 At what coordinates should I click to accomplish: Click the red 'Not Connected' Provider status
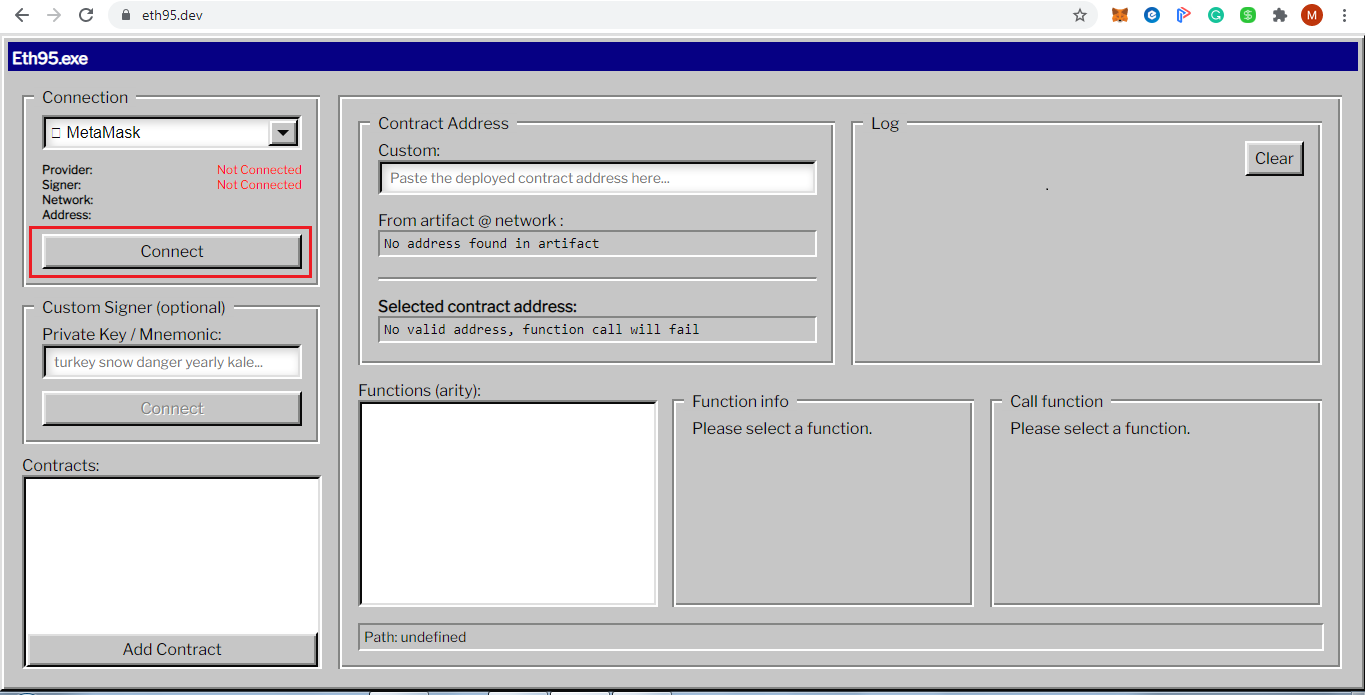point(259,170)
